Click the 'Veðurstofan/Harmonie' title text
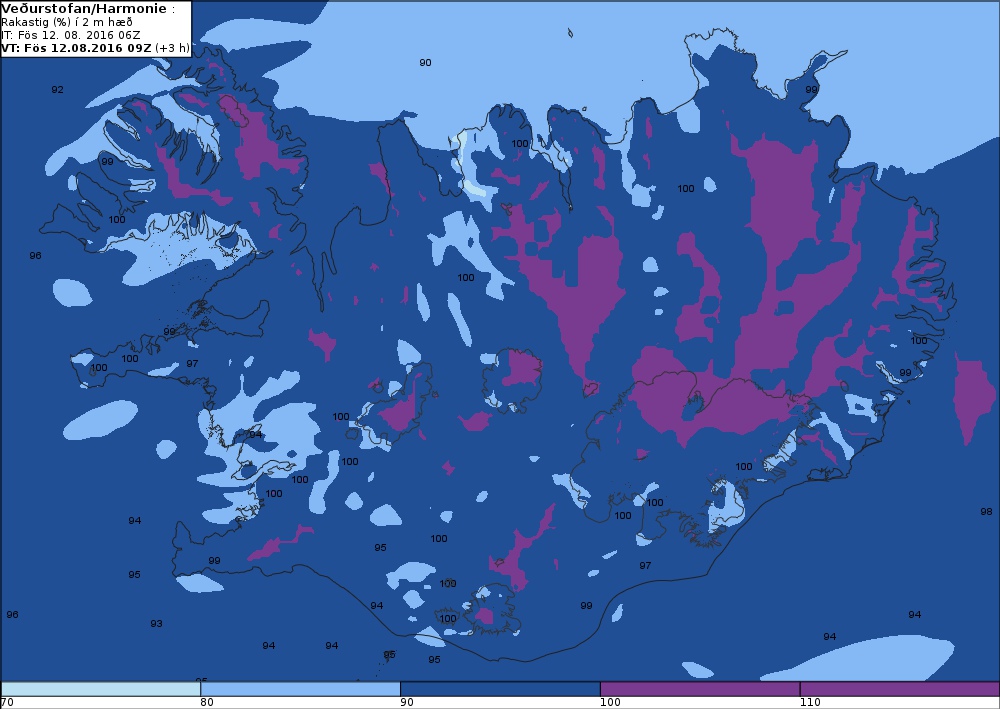1000x709 pixels. coord(85,9)
